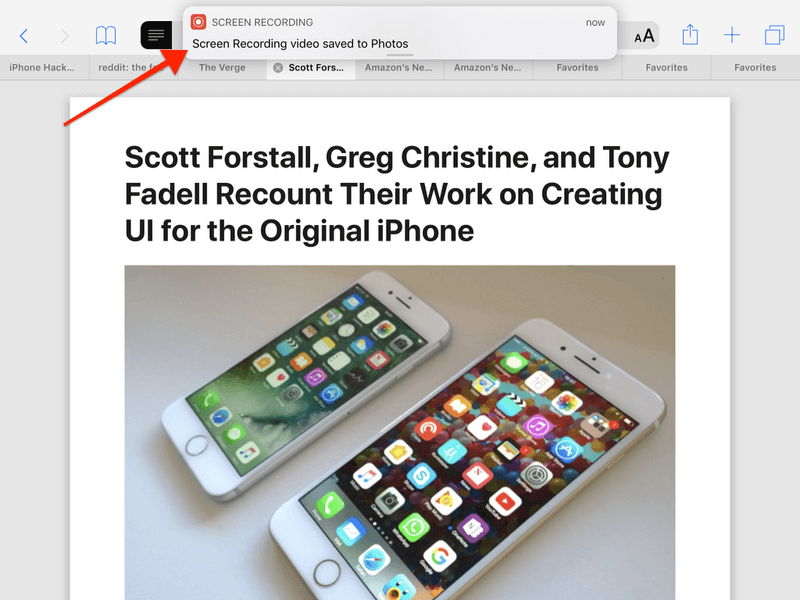Switch to The Verge tab
This screenshot has height=600, width=800.
click(222, 68)
